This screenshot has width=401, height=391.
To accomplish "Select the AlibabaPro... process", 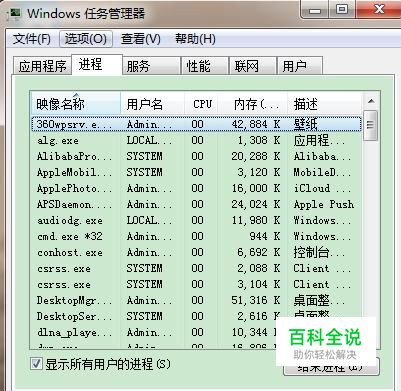I will point(196,156).
